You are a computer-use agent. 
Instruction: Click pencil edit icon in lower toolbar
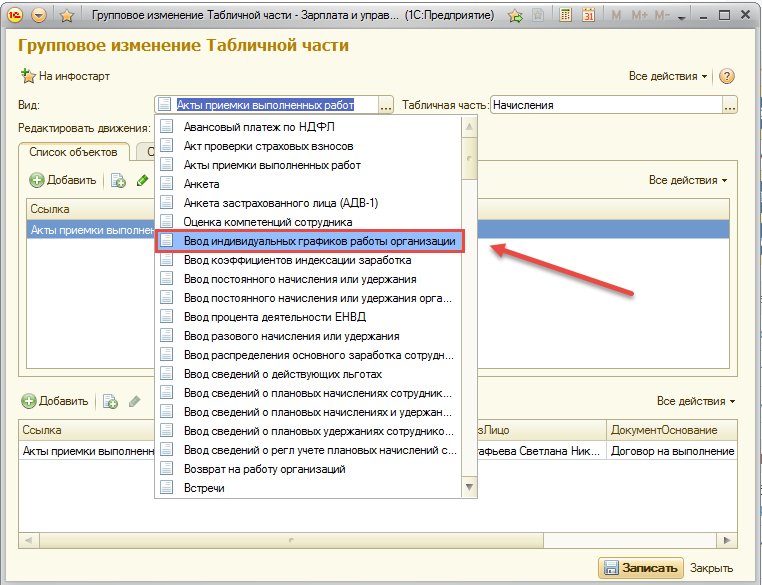[135, 401]
